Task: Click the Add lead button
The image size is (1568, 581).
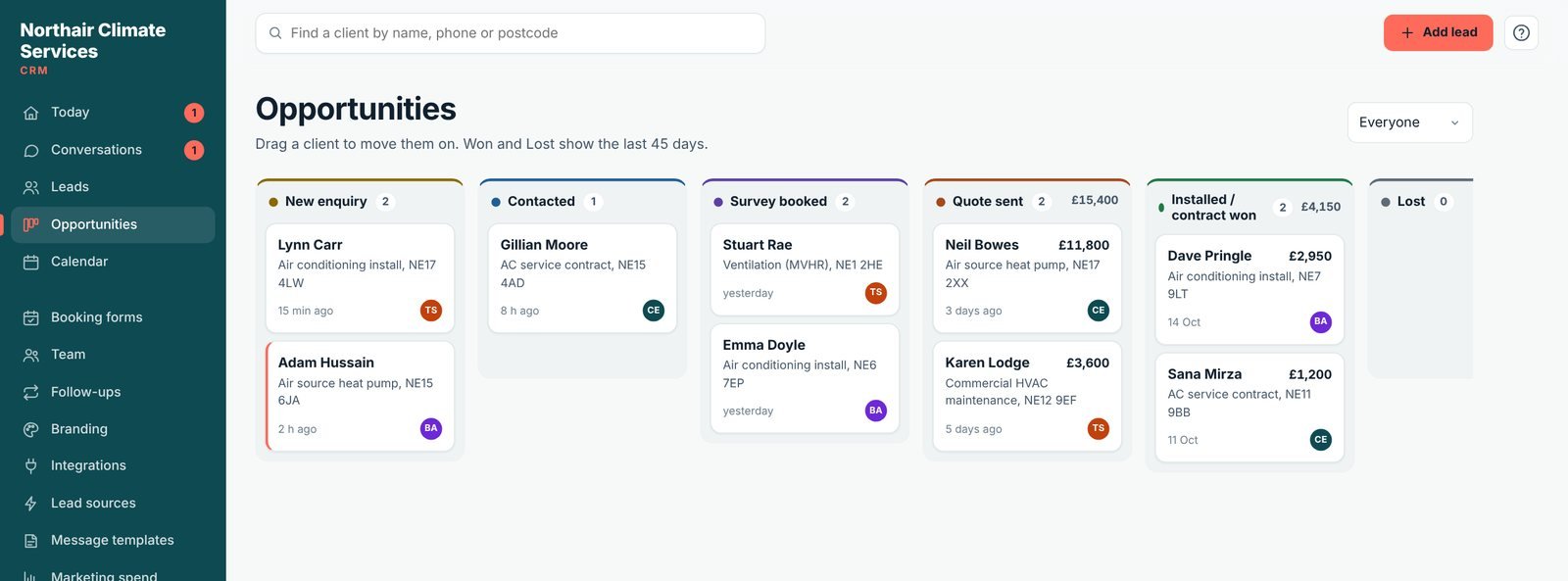Action: (1438, 33)
